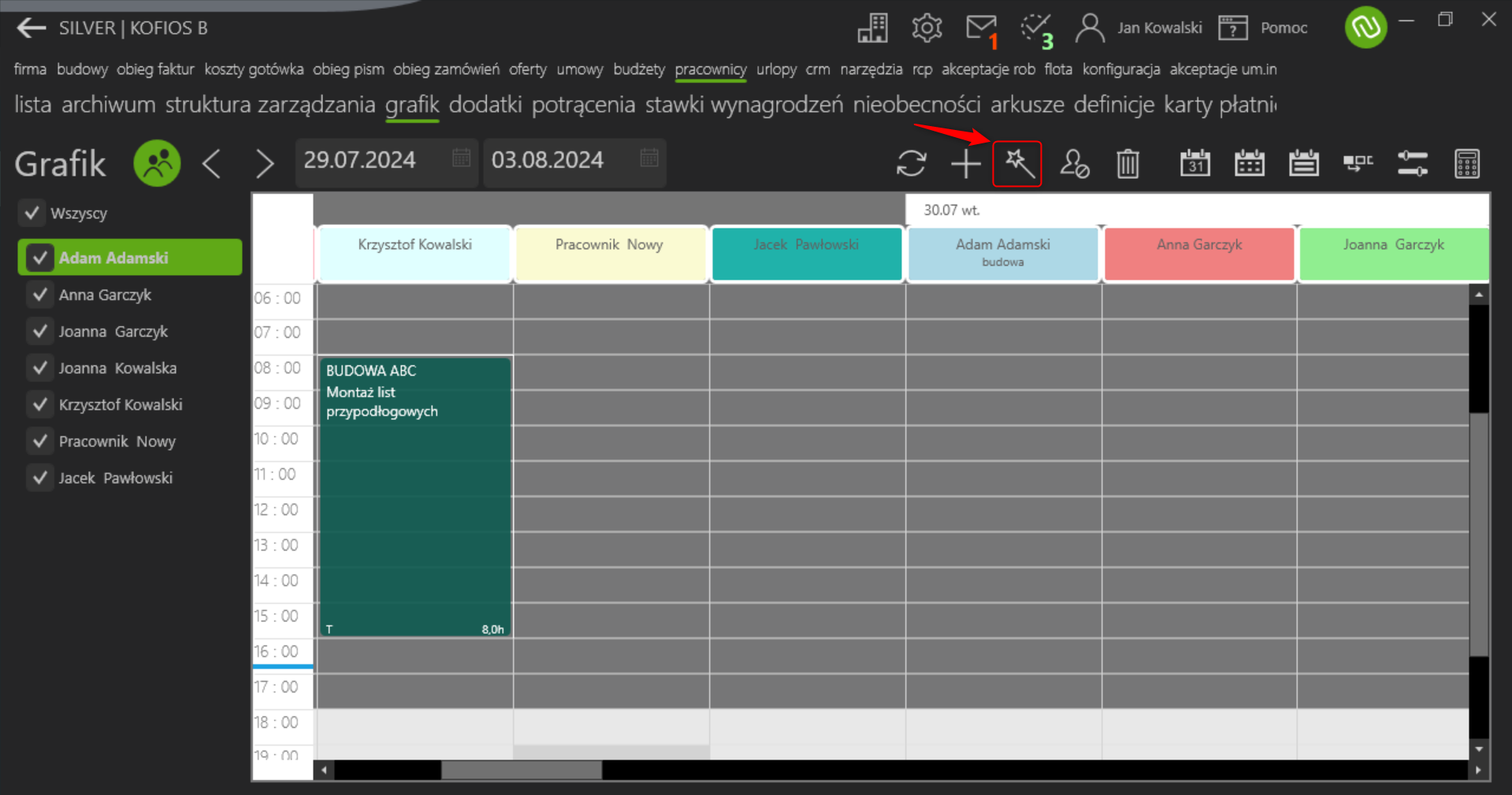
Task: Switch to the potrącenia tab
Action: point(583,104)
